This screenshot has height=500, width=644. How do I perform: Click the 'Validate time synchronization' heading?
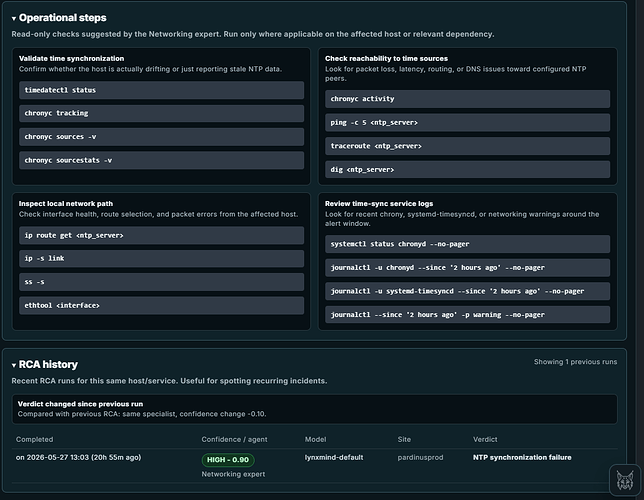71,58
